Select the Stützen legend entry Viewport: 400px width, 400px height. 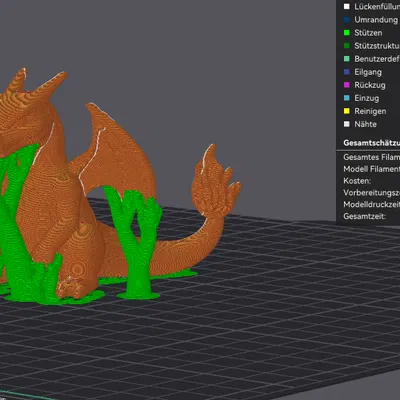(368, 33)
